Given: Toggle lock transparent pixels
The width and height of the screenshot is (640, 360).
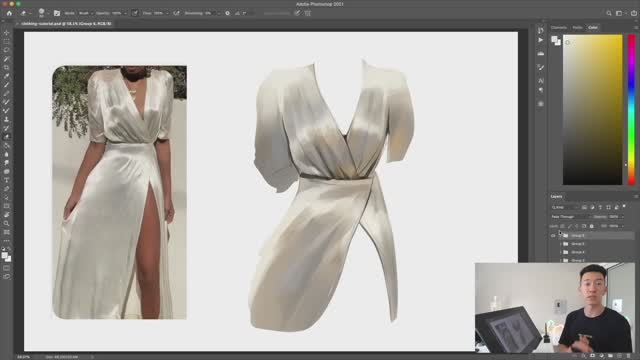Looking at the screenshot, I should 562,226.
